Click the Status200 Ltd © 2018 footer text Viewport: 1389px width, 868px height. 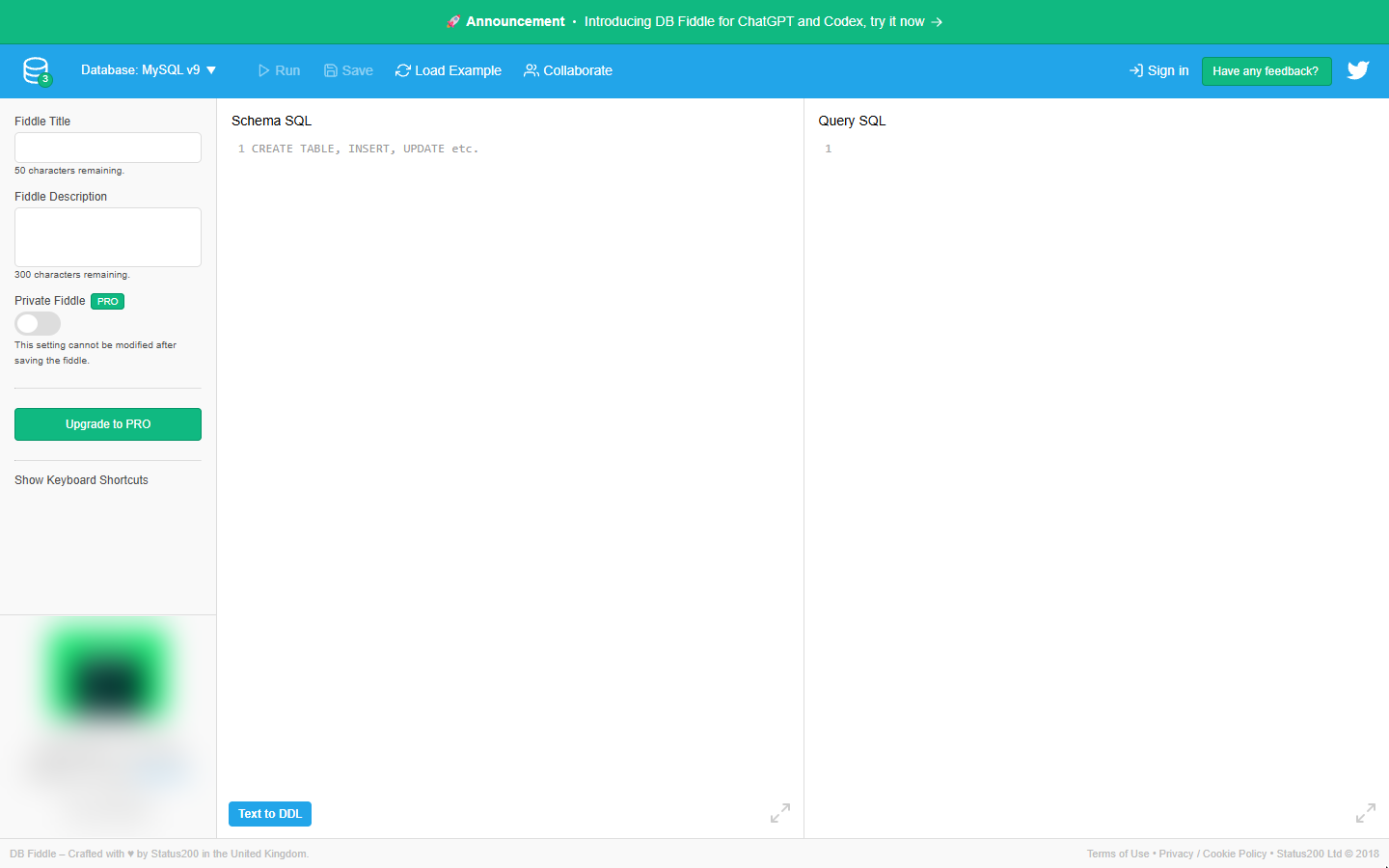coord(1327,854)
